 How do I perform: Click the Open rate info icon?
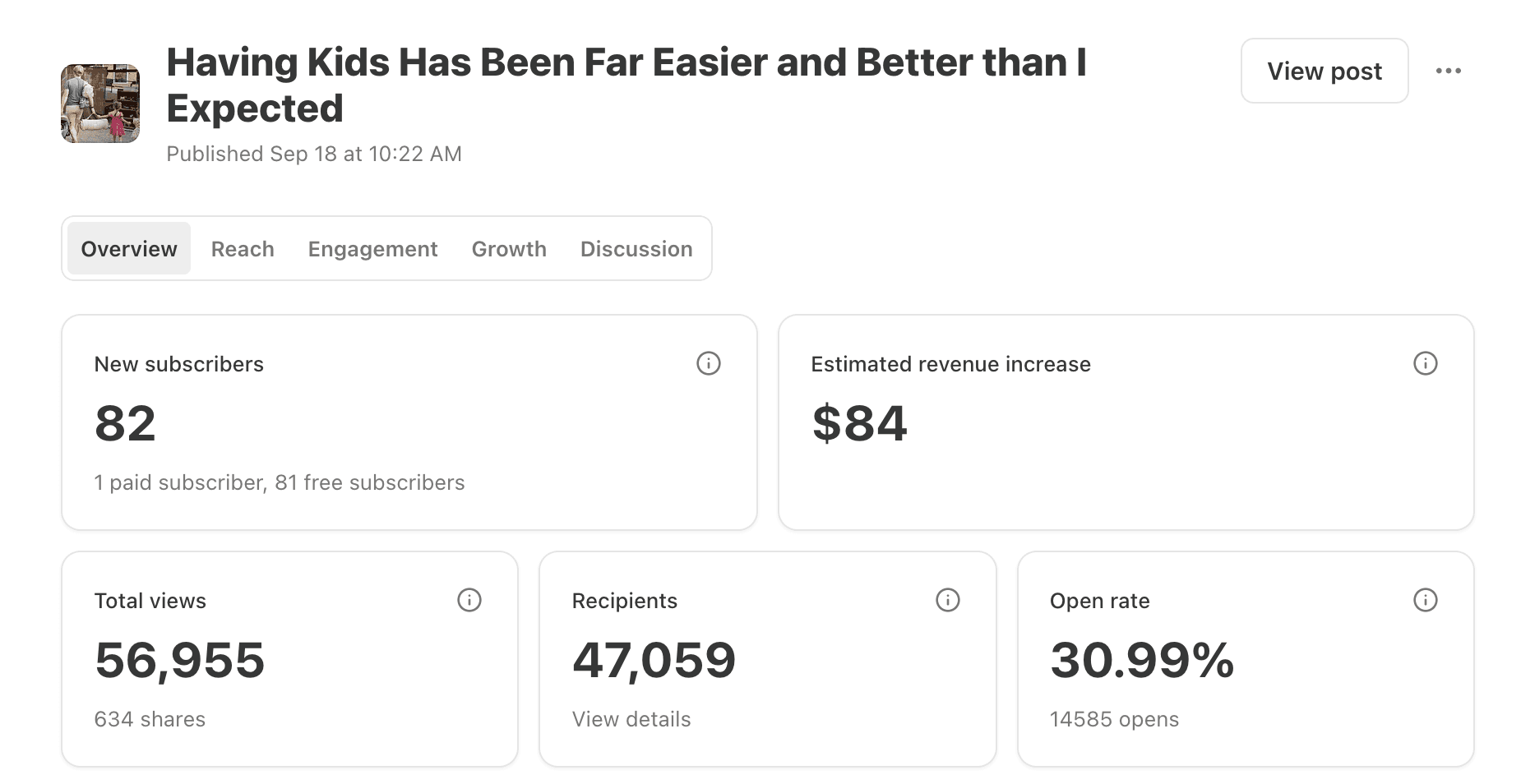pos(1425,600)
